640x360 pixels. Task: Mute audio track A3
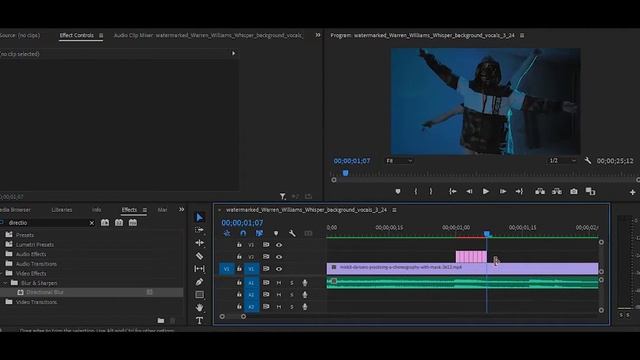pyautogui.click(x=279, y=307)
